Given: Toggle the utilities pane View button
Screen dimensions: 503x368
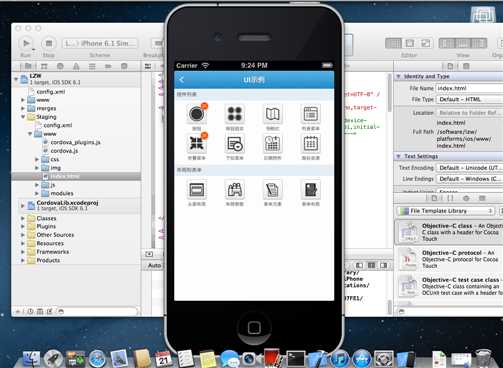Looking at the screenshot, I should 479,43.
